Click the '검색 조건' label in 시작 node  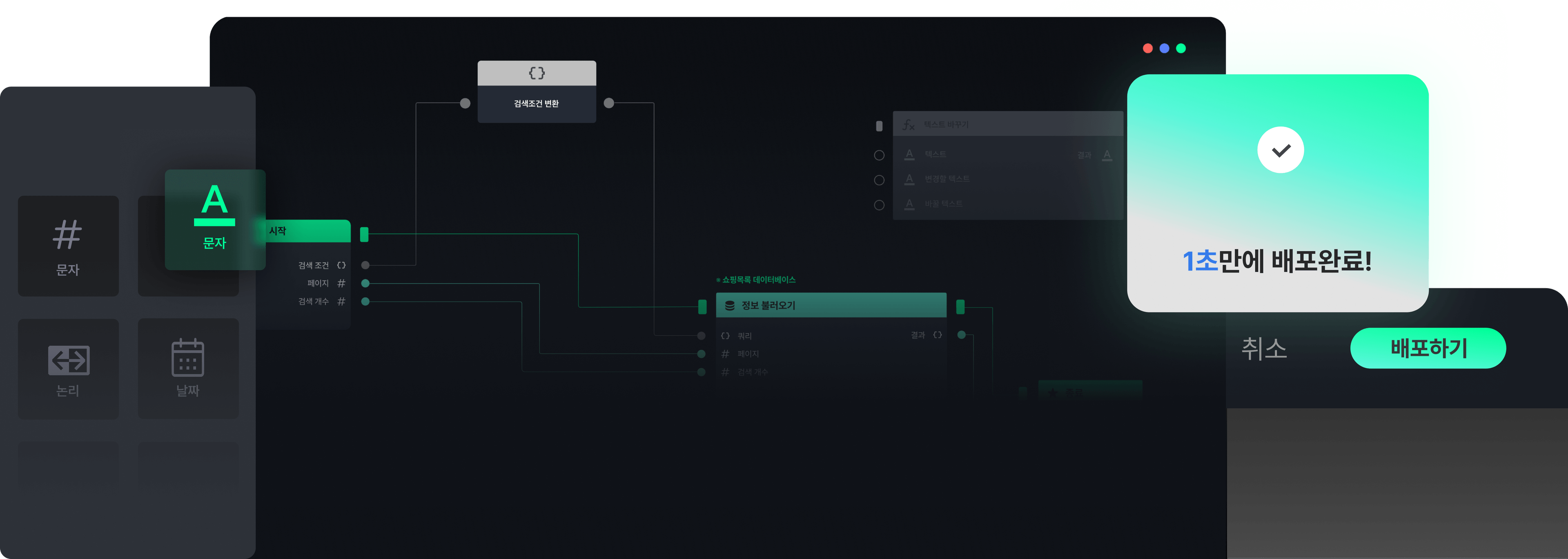tap(314, 266)
